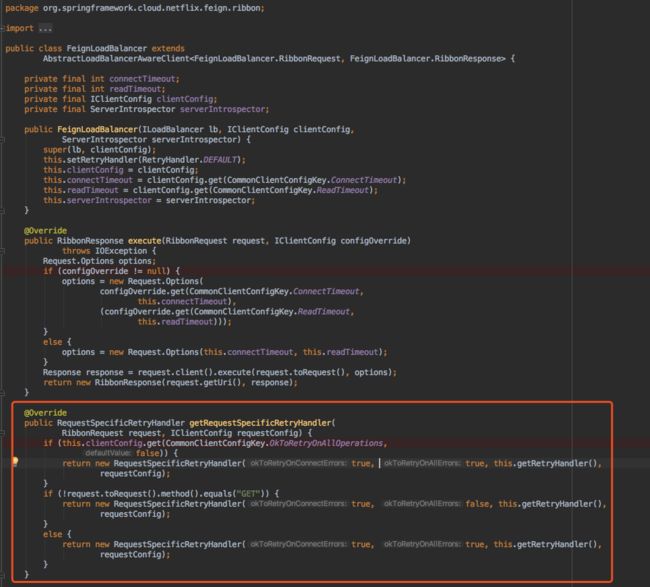Click 'IClientConfig requestConfig' parameter

[236, 433]
